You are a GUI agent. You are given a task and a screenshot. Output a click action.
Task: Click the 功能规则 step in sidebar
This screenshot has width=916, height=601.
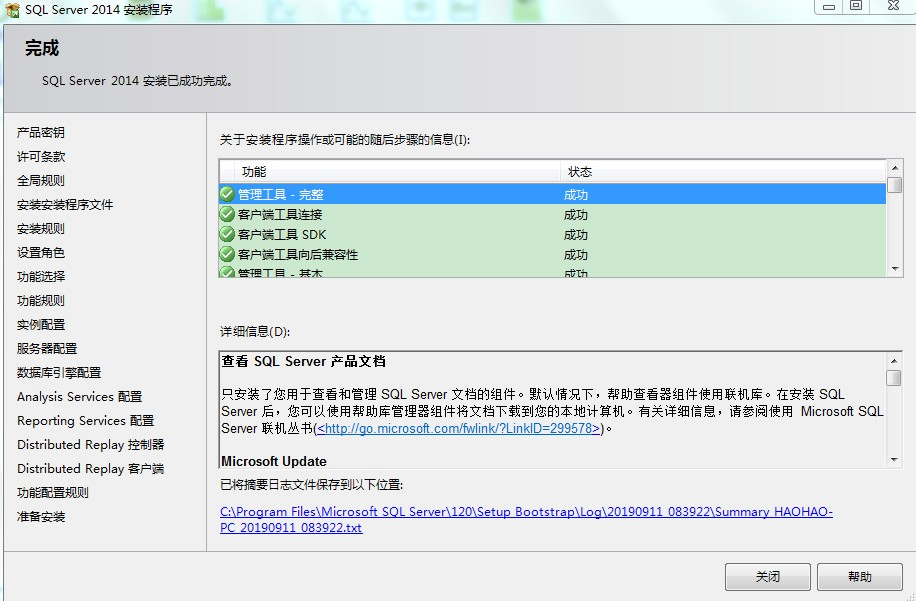pos(40,300)
